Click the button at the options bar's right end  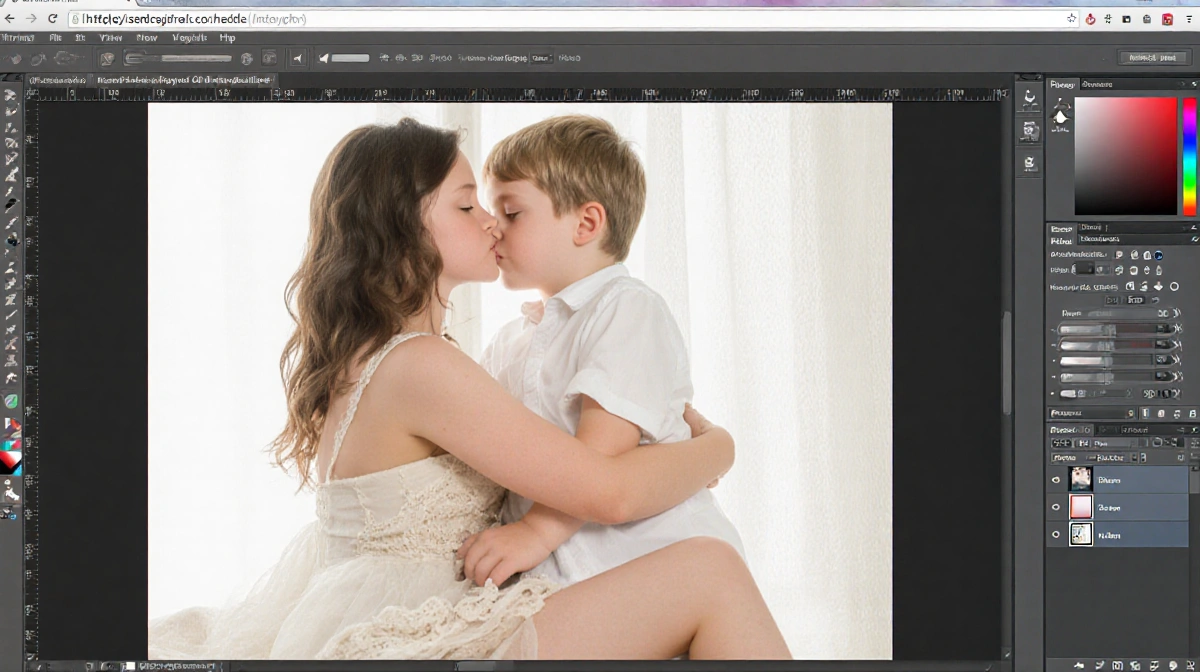[1152, 58]
